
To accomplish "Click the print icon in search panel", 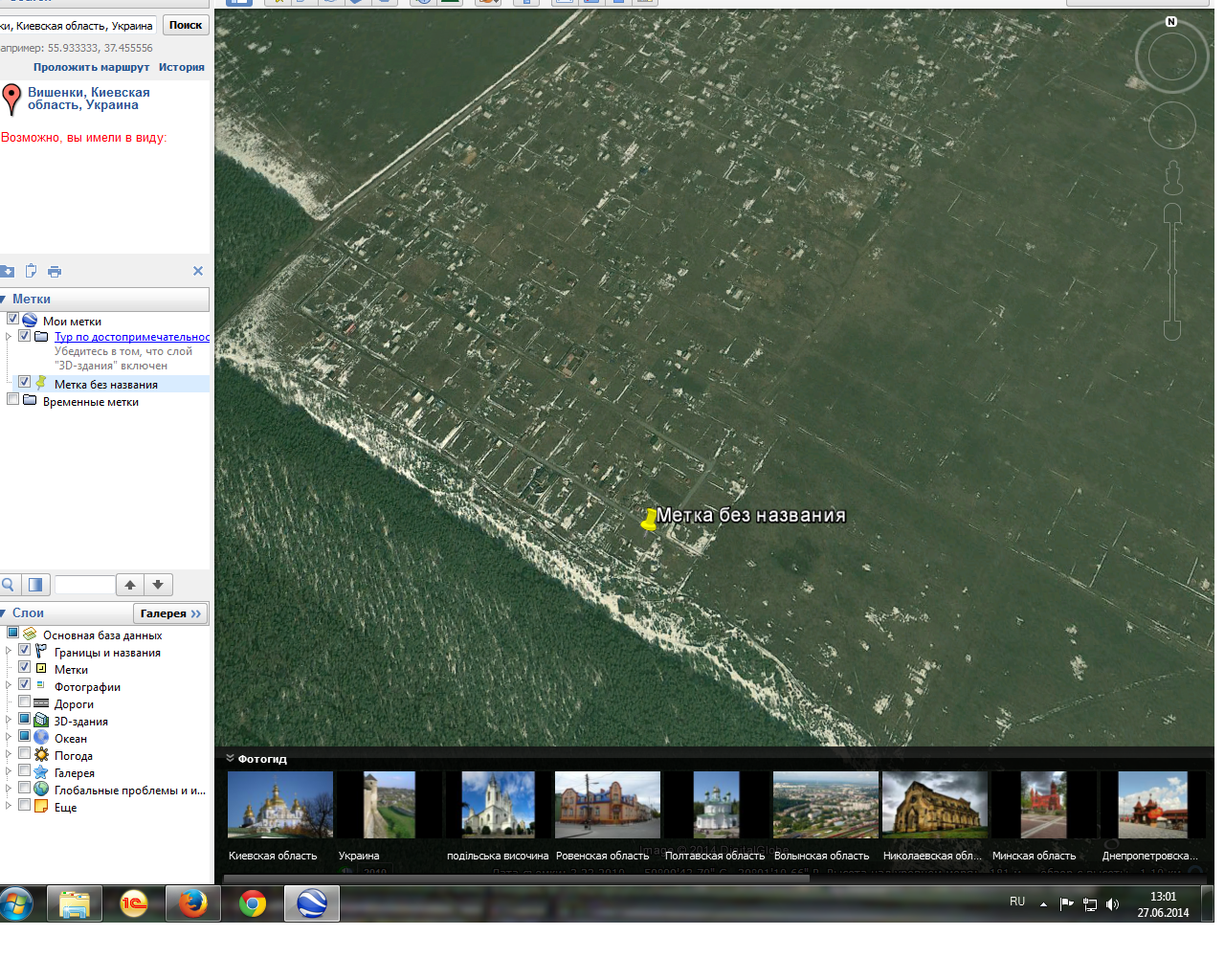I will tap(55, 272).
